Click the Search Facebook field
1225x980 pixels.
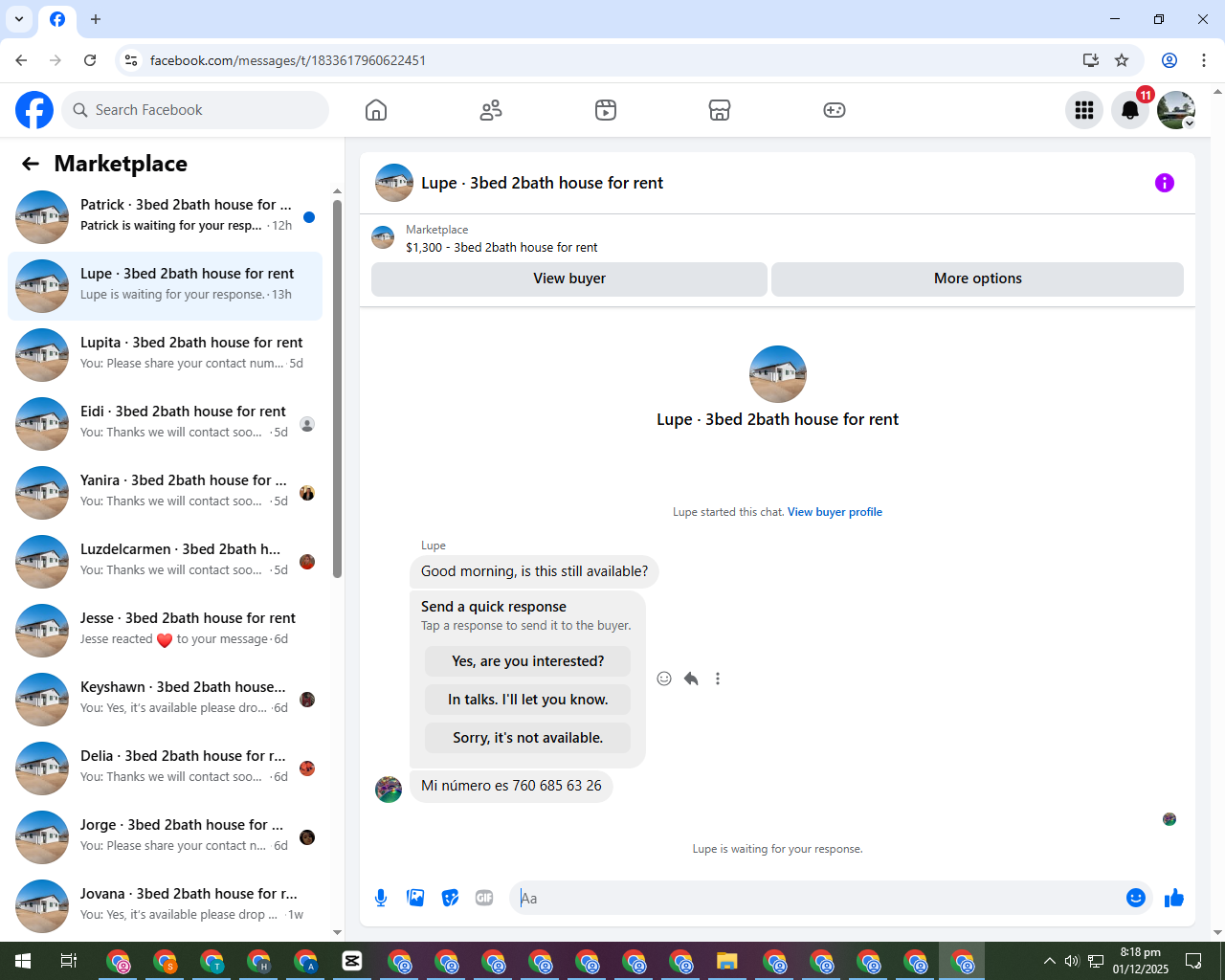click(195, 110)
